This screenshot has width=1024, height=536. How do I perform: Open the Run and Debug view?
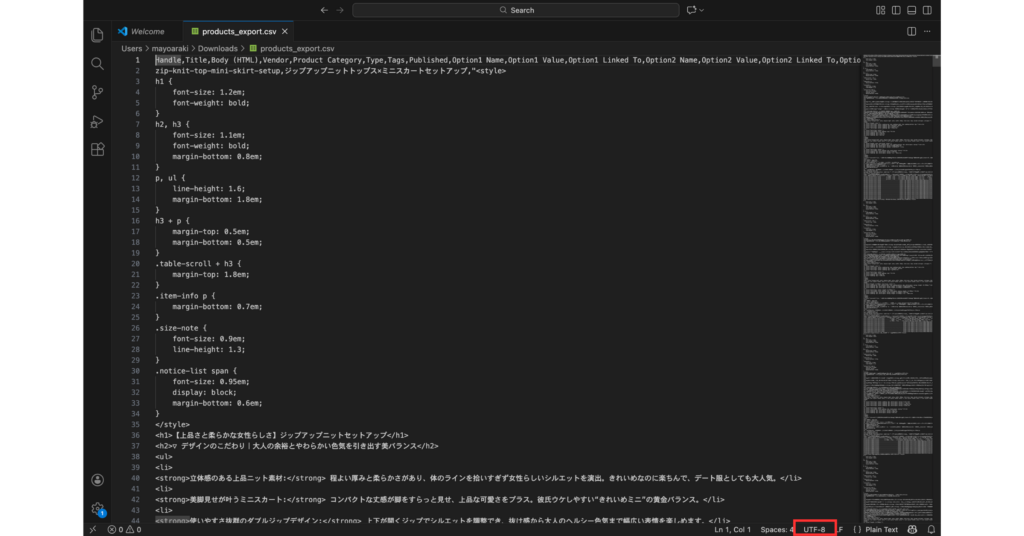[97, 121]
